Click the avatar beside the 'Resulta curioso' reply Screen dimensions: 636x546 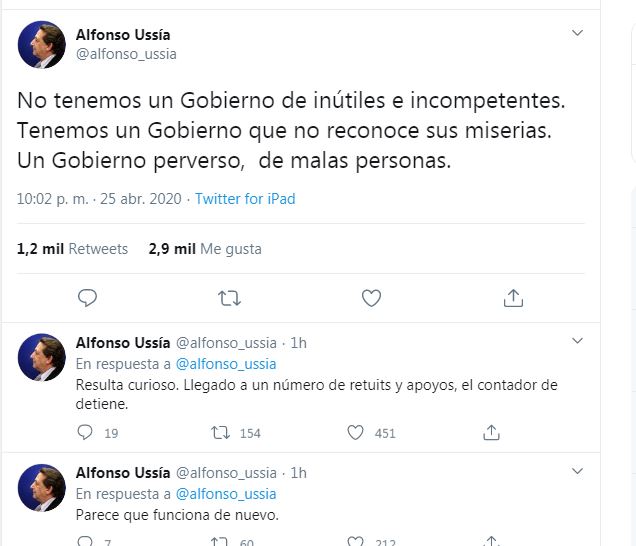[42, 357]
